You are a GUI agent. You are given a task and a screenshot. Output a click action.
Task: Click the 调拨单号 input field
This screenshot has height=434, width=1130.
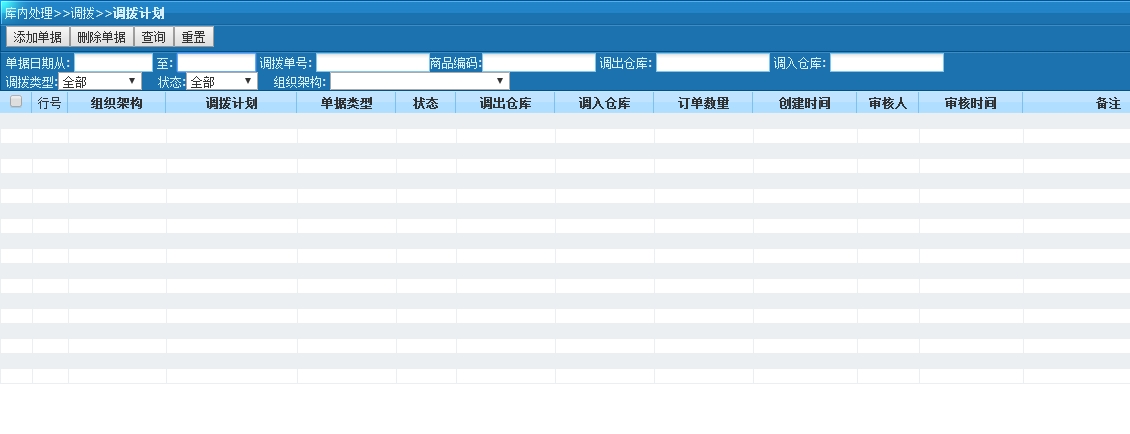[373, 63]
